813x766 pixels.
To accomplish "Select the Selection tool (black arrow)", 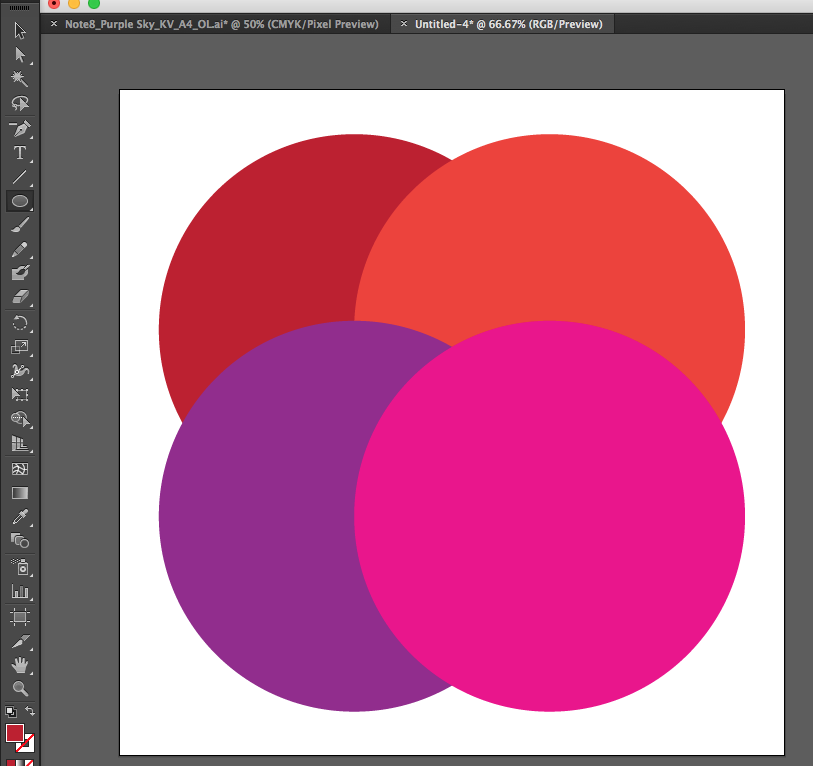I will pos(20,31).
